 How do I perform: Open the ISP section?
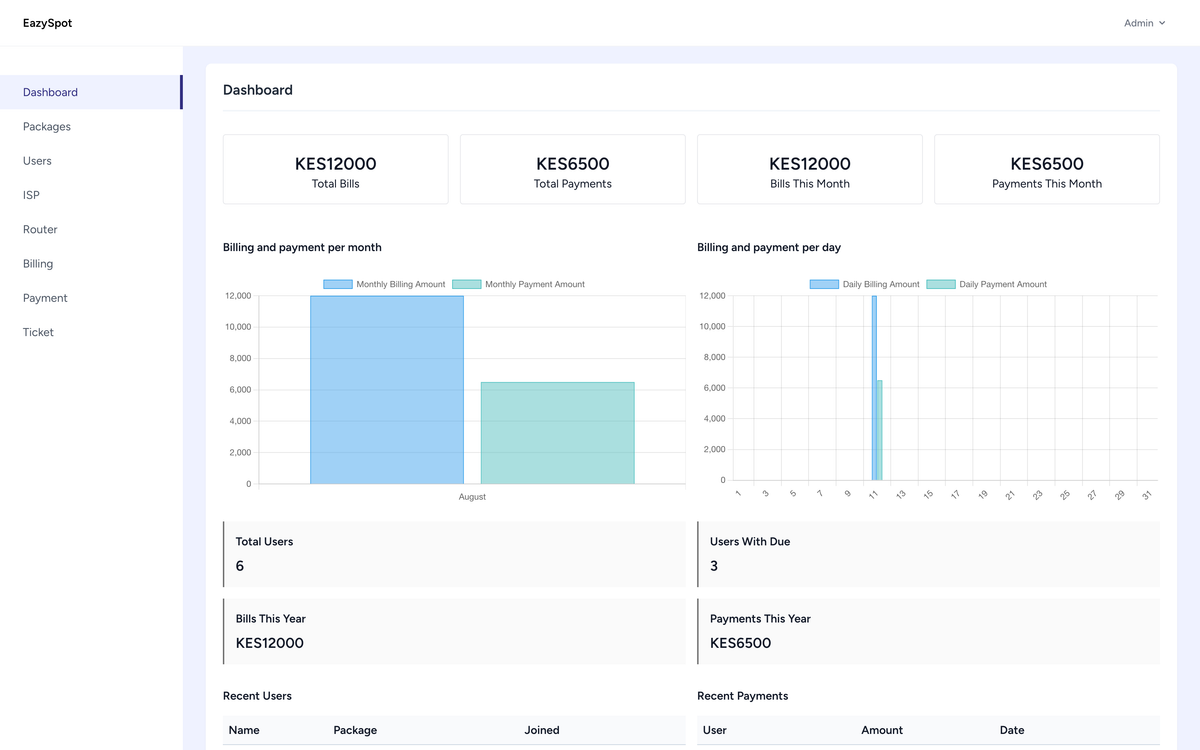point(31,195)
